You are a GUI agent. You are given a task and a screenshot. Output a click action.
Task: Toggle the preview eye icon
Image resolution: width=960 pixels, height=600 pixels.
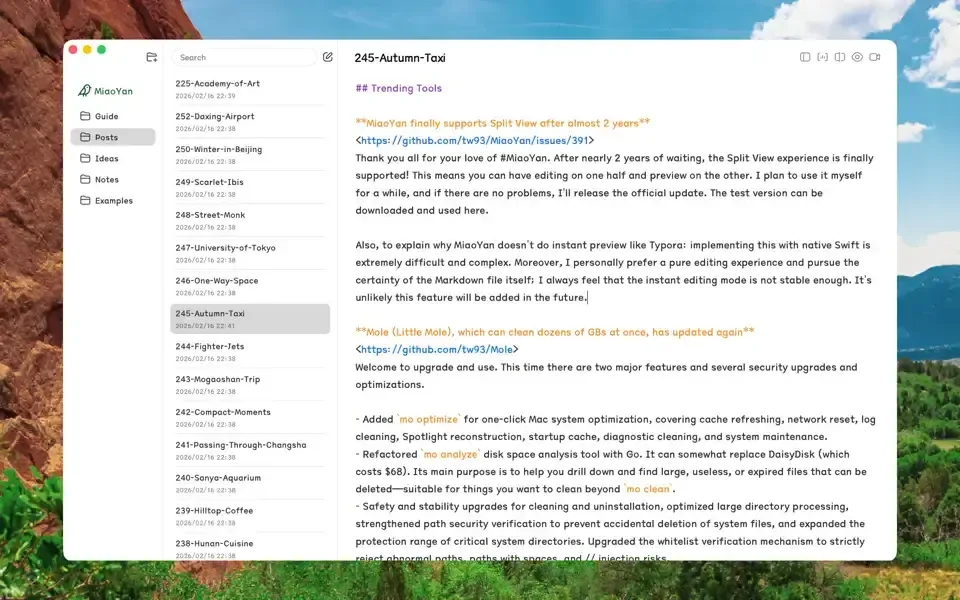tap(857, 57)
